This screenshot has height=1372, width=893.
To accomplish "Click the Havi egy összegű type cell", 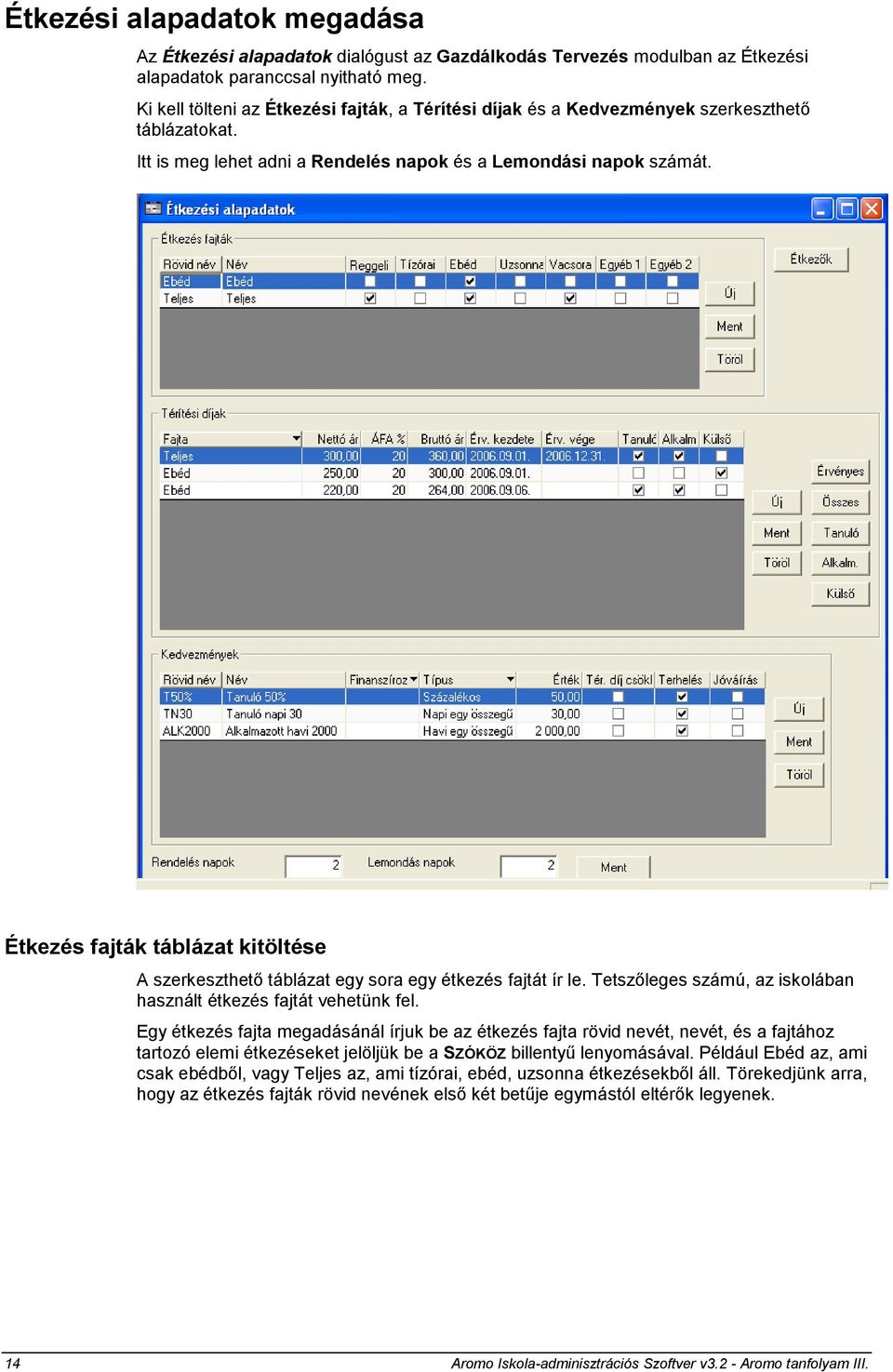I will (468, 731).
